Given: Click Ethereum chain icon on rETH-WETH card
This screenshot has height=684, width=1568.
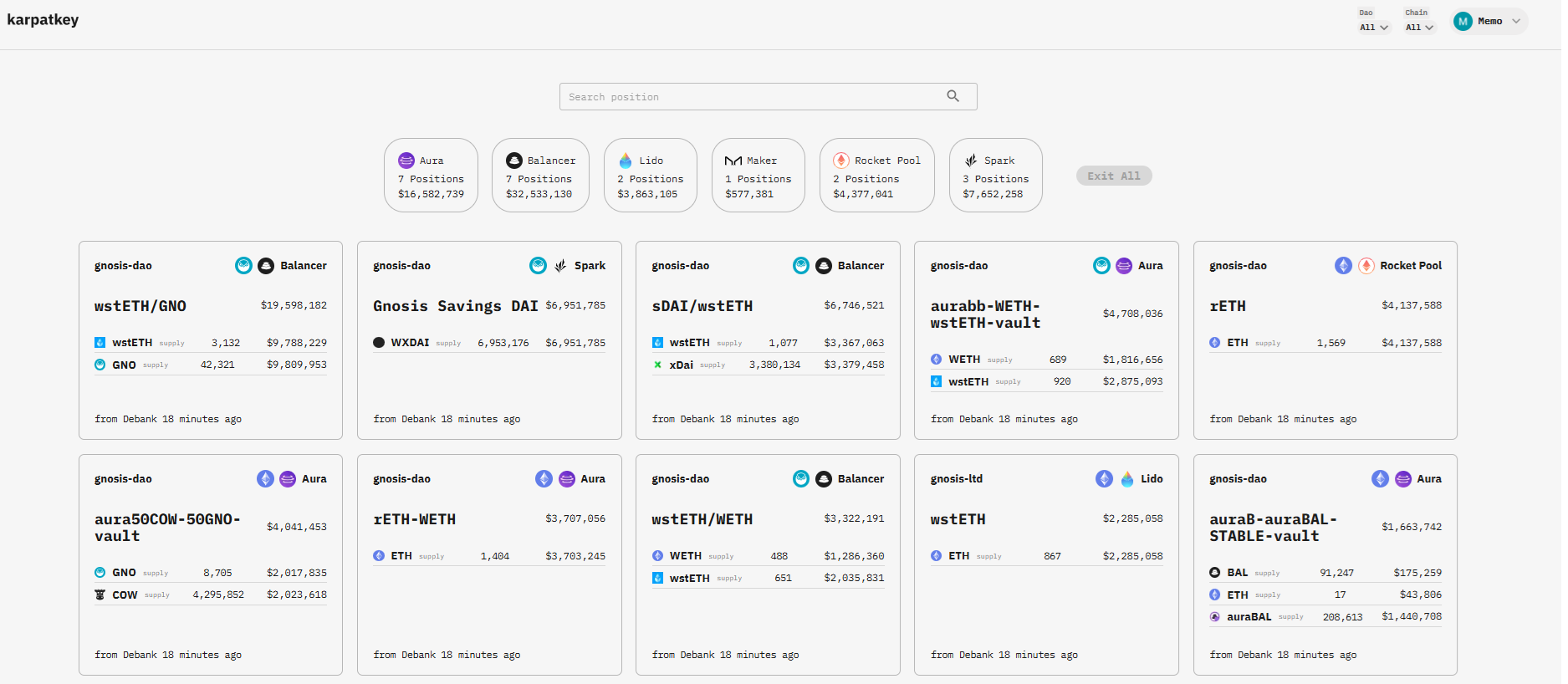Looking at the screenshot, I should (544, 479).
